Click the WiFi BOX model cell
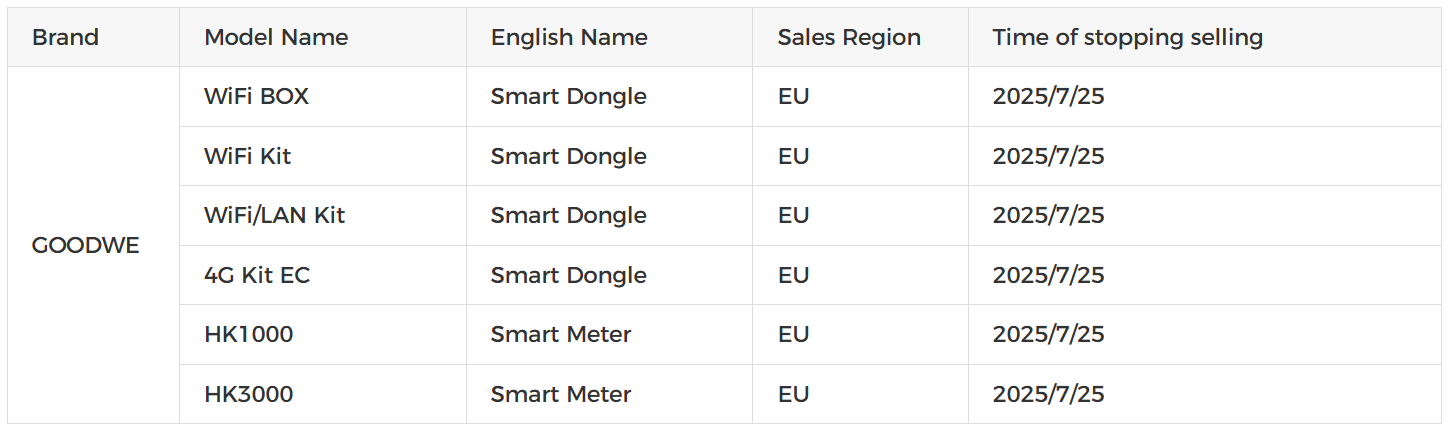Image resolution: width=1448 pixels, height=428 pixels. click(256, 97)
